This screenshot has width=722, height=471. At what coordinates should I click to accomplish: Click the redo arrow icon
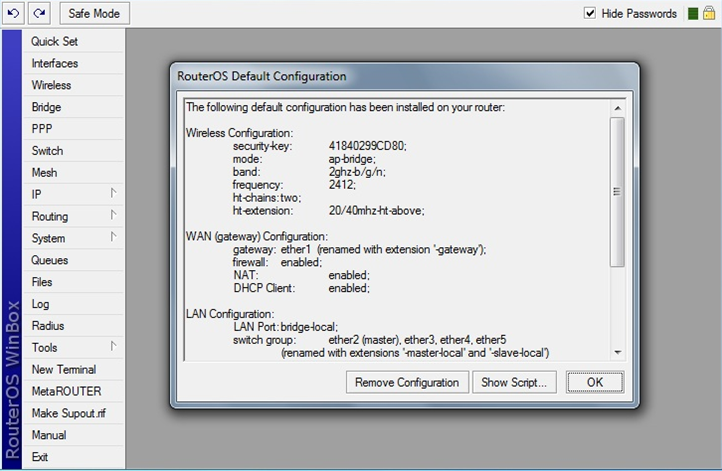point(39,13)
